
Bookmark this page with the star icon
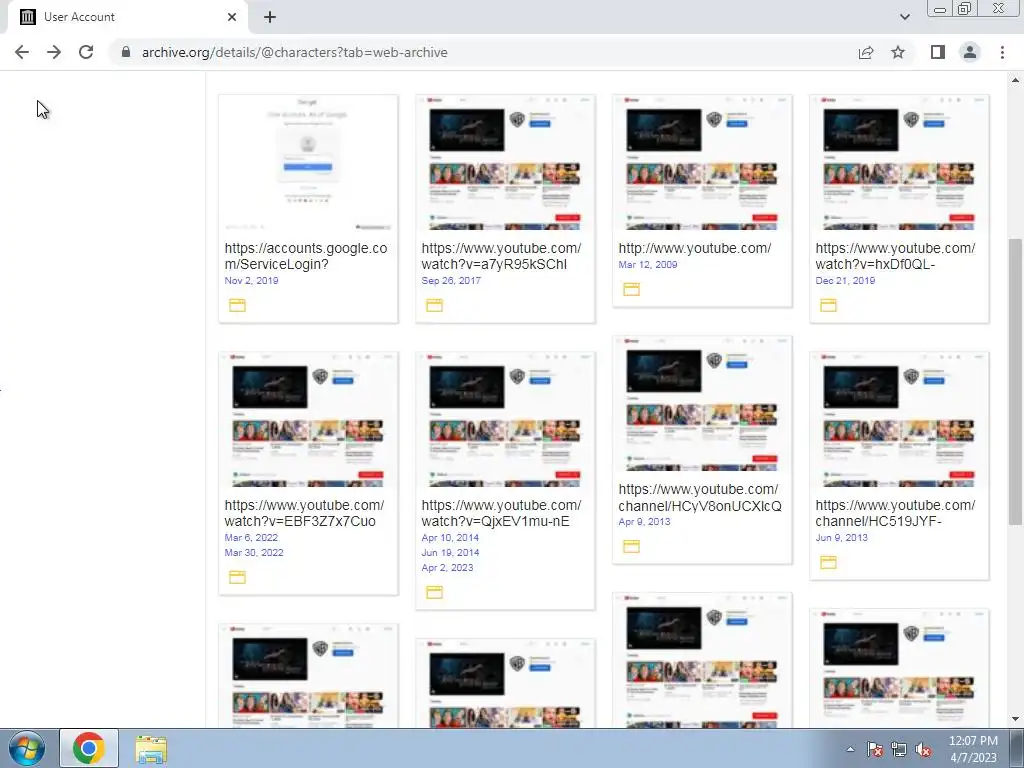[898, 52]
